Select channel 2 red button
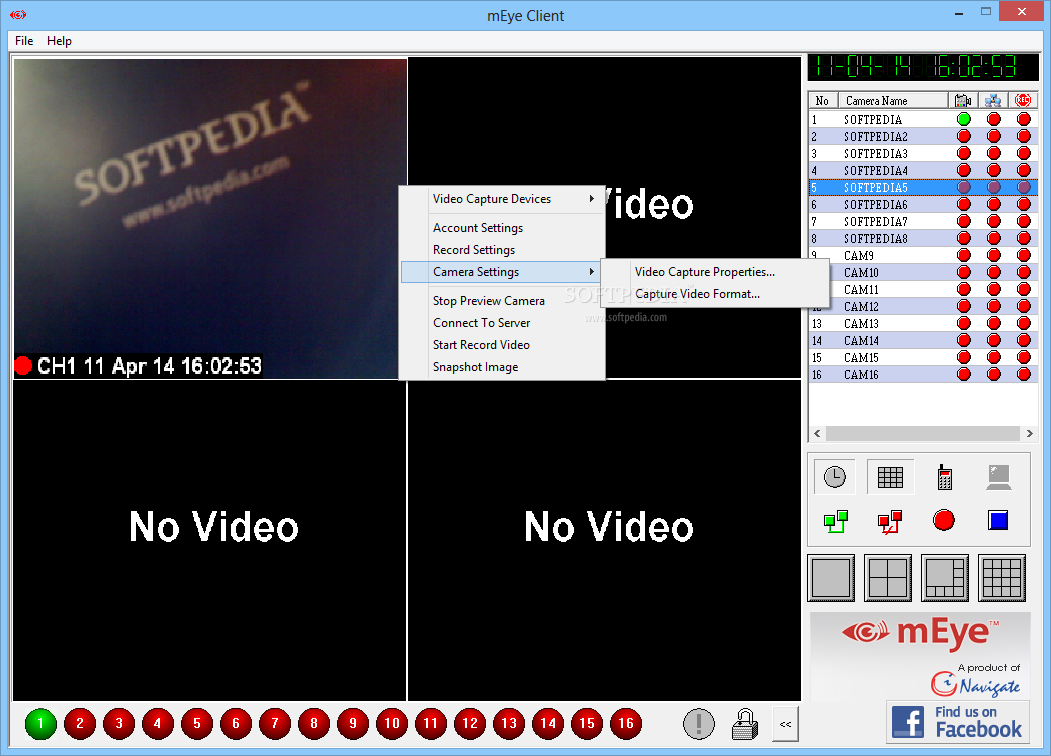This screenshot has height=756, width=1051. (x=80, y=724)
